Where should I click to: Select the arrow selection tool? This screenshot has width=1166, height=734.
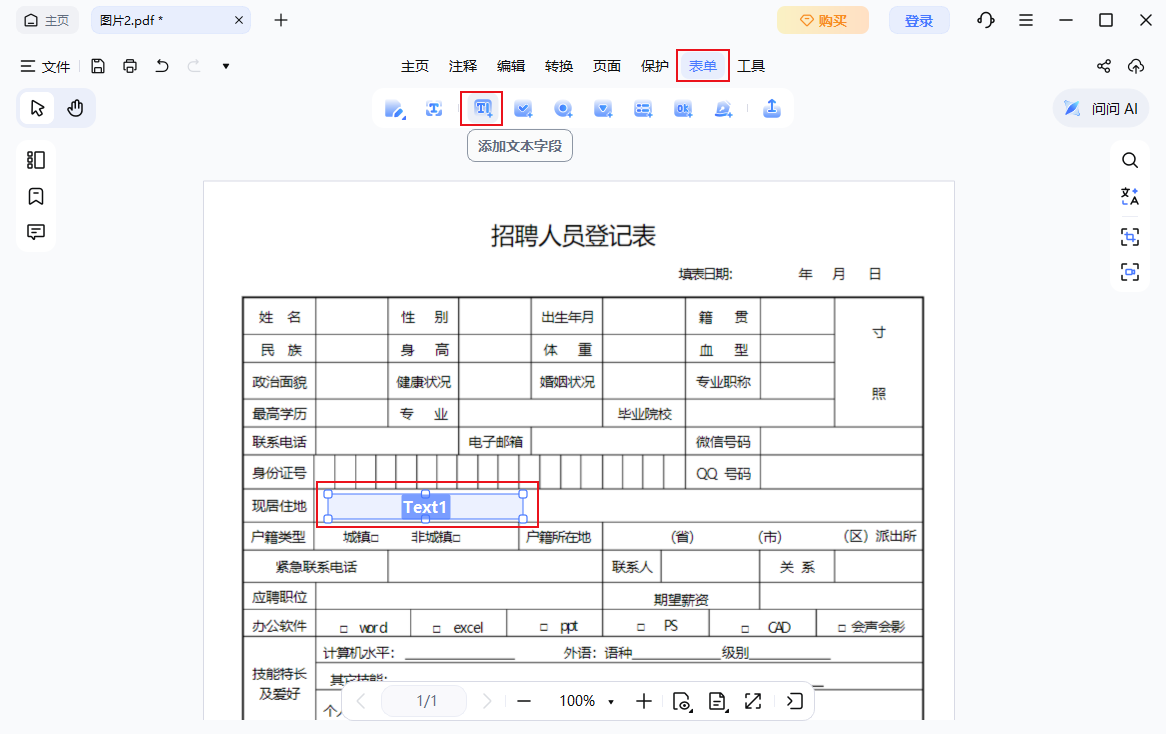tap(37, 109)
